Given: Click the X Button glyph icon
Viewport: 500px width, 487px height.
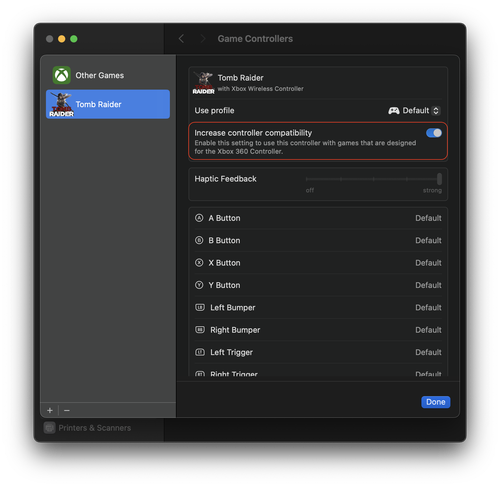Looking at the screenshot, I should (x=199, y=263).
